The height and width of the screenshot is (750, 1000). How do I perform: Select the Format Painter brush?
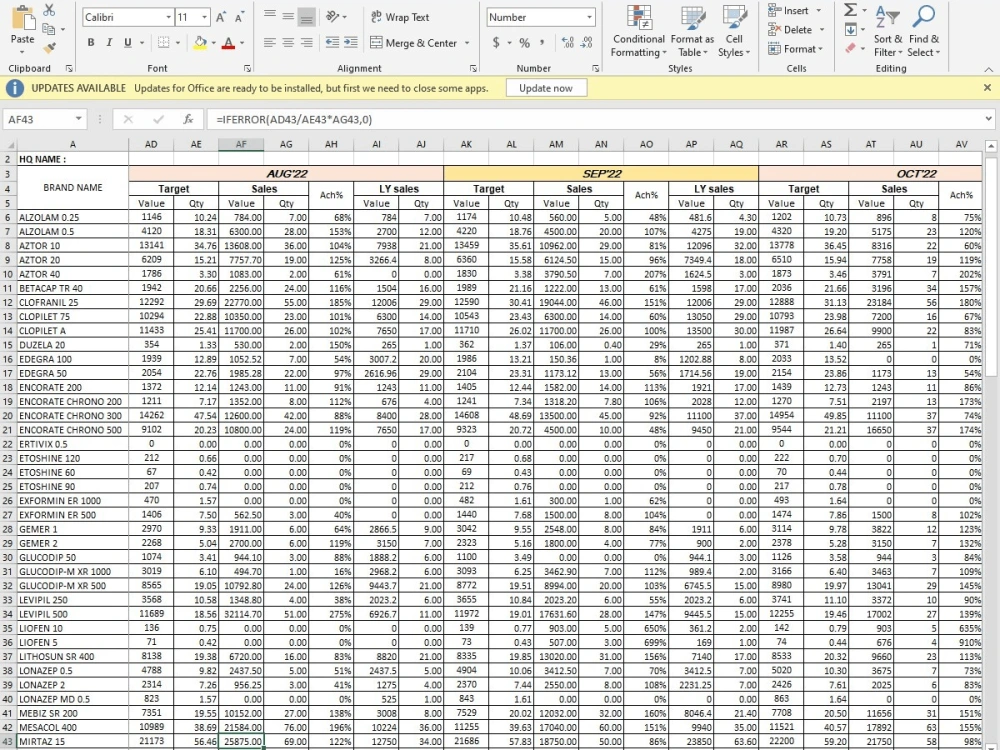click(x=49, y=48)
